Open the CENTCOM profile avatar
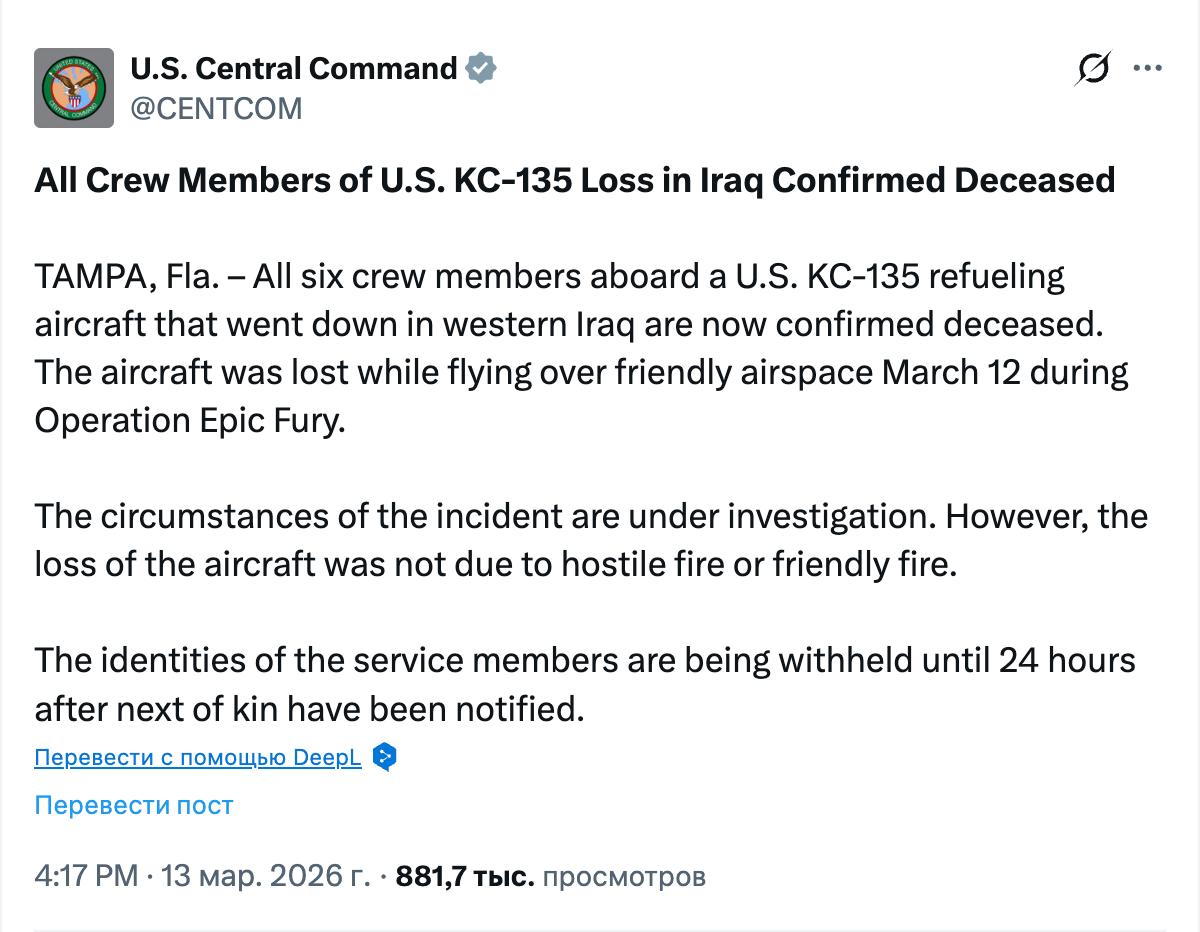 tap(73, 88)
